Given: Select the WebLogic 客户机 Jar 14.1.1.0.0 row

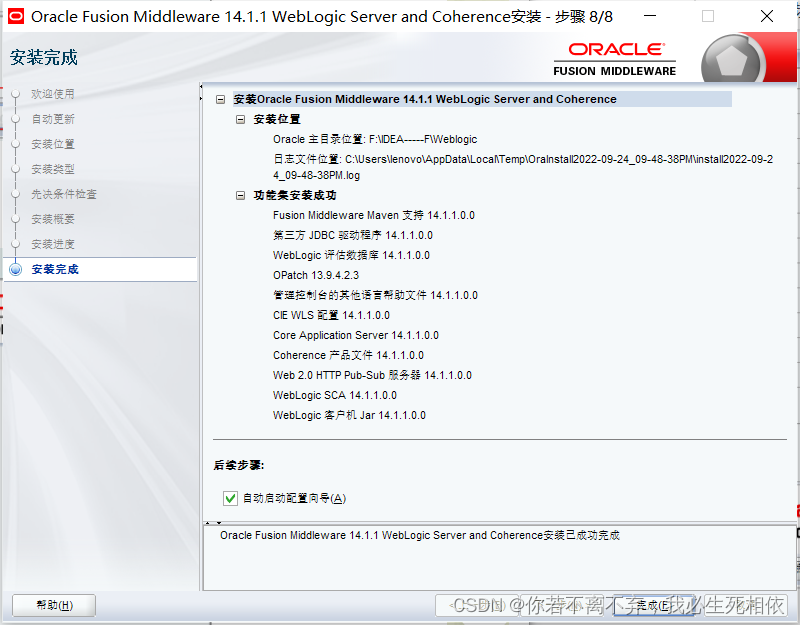Looking at the screenshot, I should [x=349, y=415].
